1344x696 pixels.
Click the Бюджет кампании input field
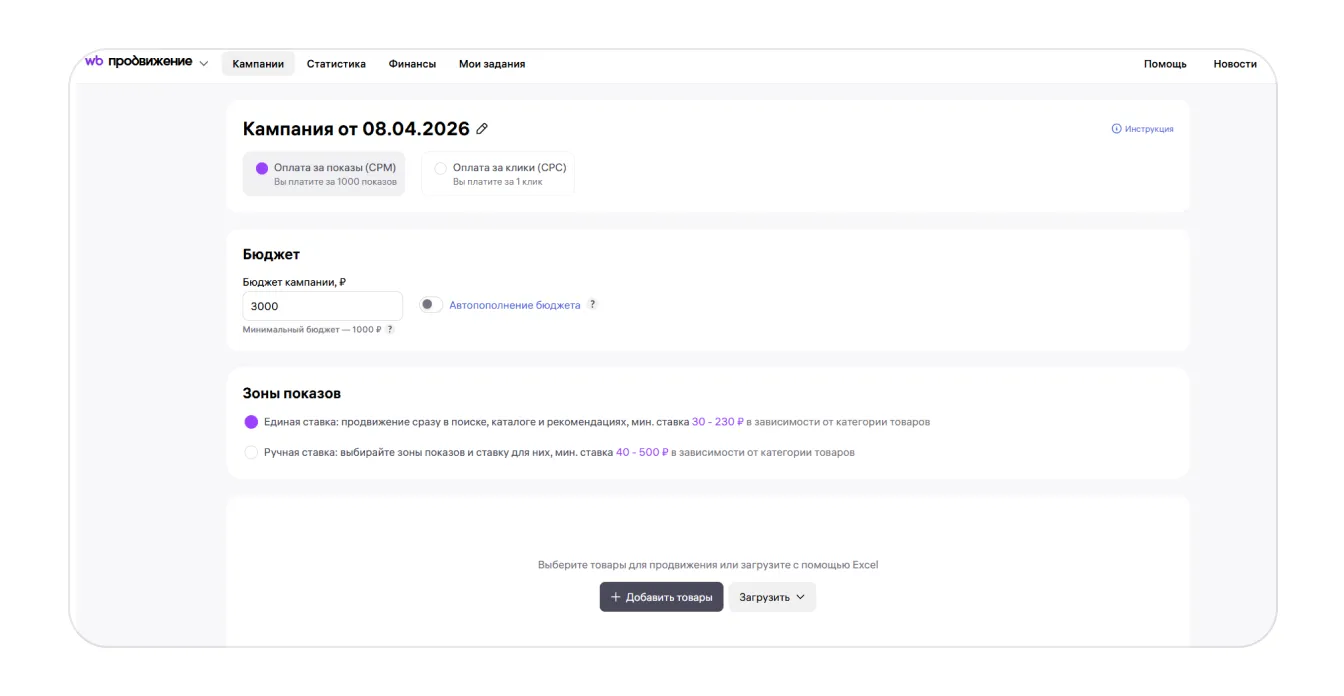tap(322, 306)
